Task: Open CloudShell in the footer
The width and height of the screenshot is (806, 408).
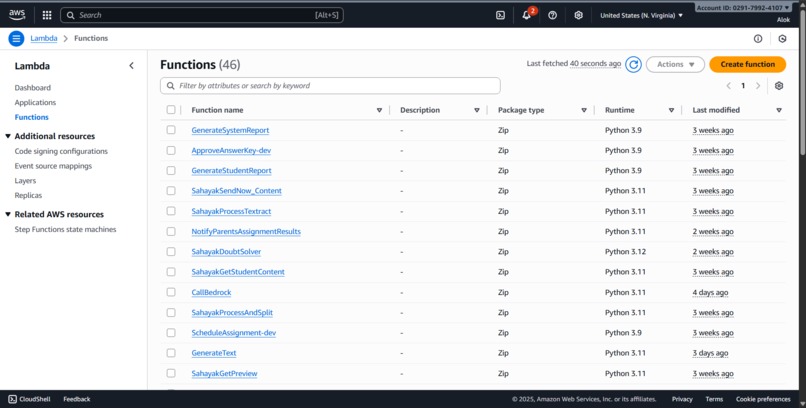Action: click(29, 399)
